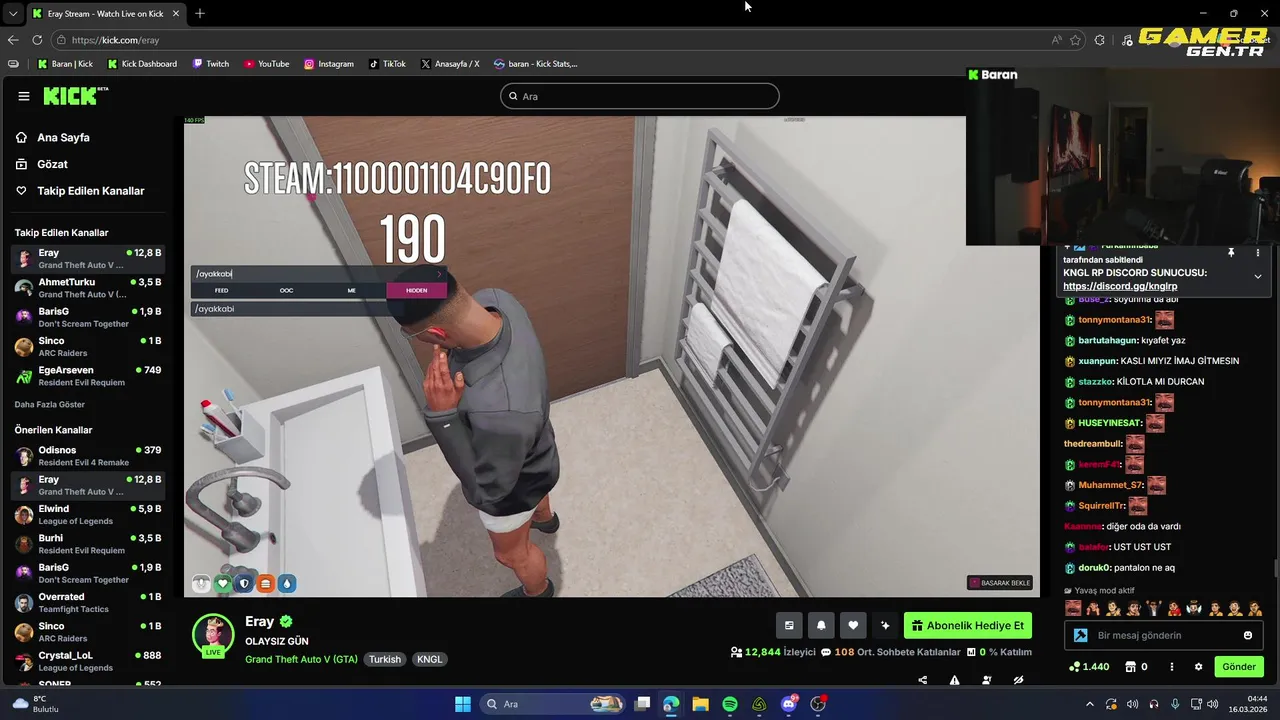Select the KNGL tag
This screenshot has width=1280, height=720.
(429, 660)
